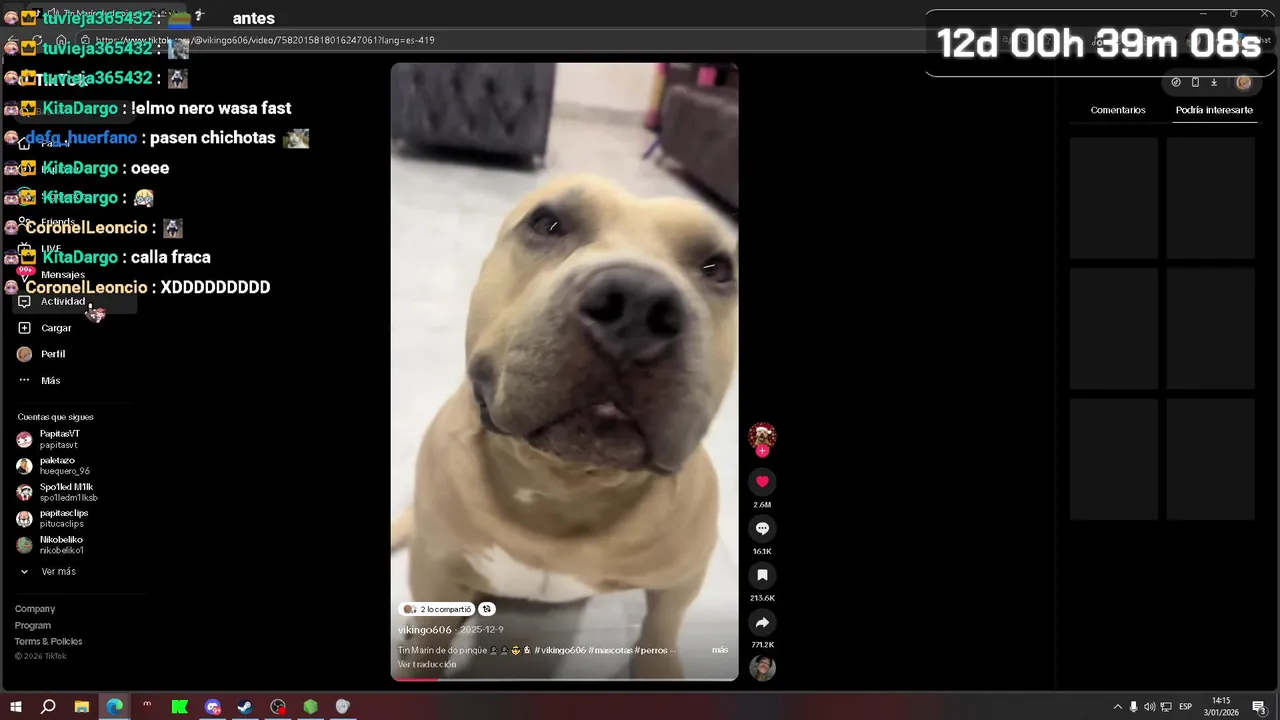
Task: Open comments via the speech bubble icon
Action: coord(762,528)
